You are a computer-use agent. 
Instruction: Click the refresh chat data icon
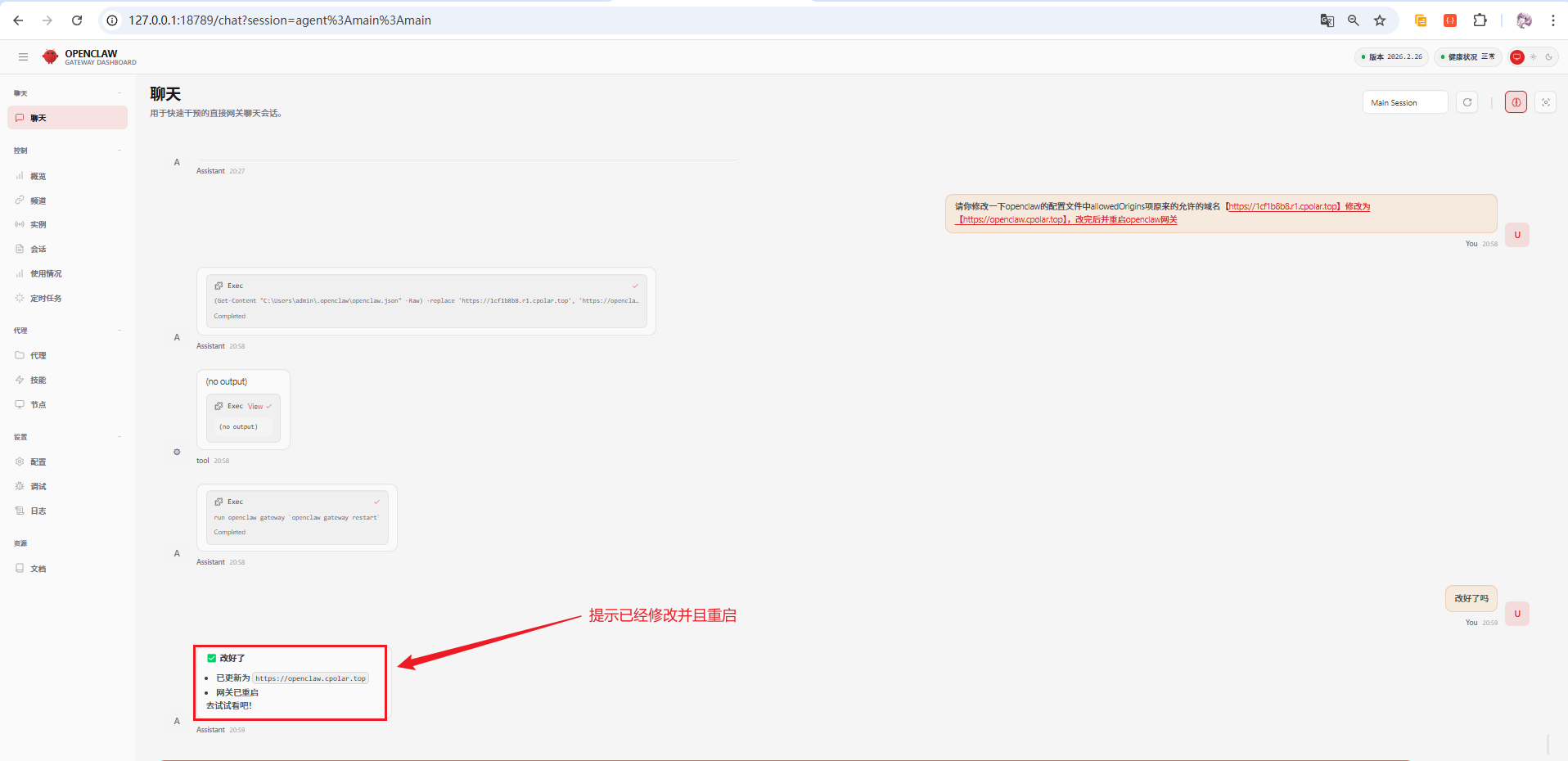click(x=1467, y=102)
